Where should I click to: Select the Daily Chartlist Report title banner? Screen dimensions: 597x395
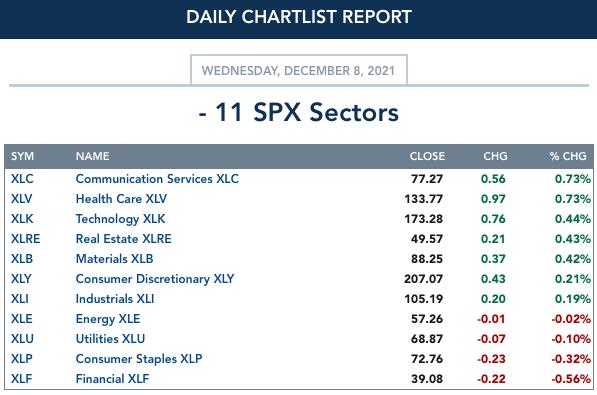pyautogui.click(x=298, y=18)
